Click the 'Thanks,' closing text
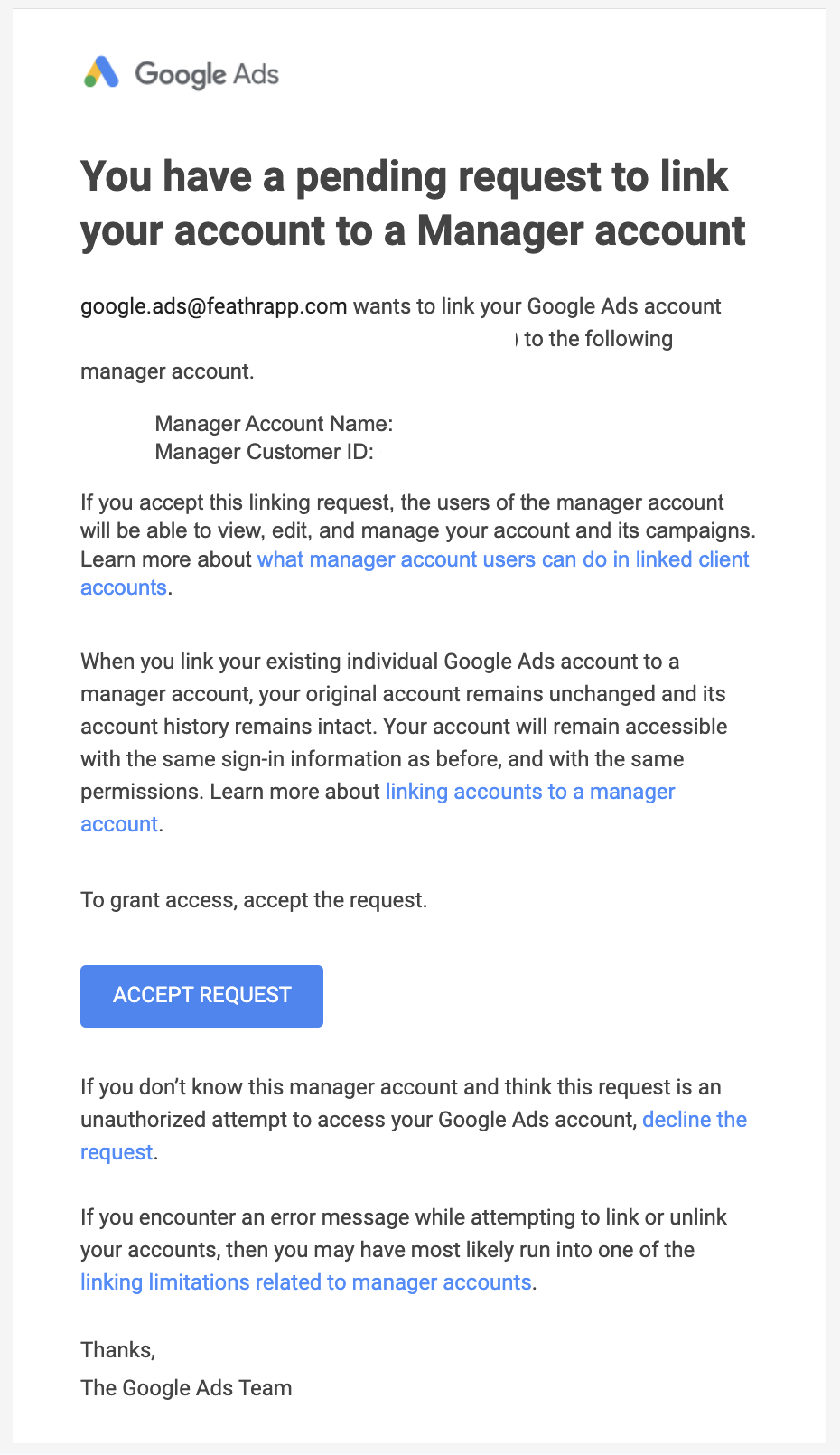This screenshot has width=840, height=1455. [118, 1350]
